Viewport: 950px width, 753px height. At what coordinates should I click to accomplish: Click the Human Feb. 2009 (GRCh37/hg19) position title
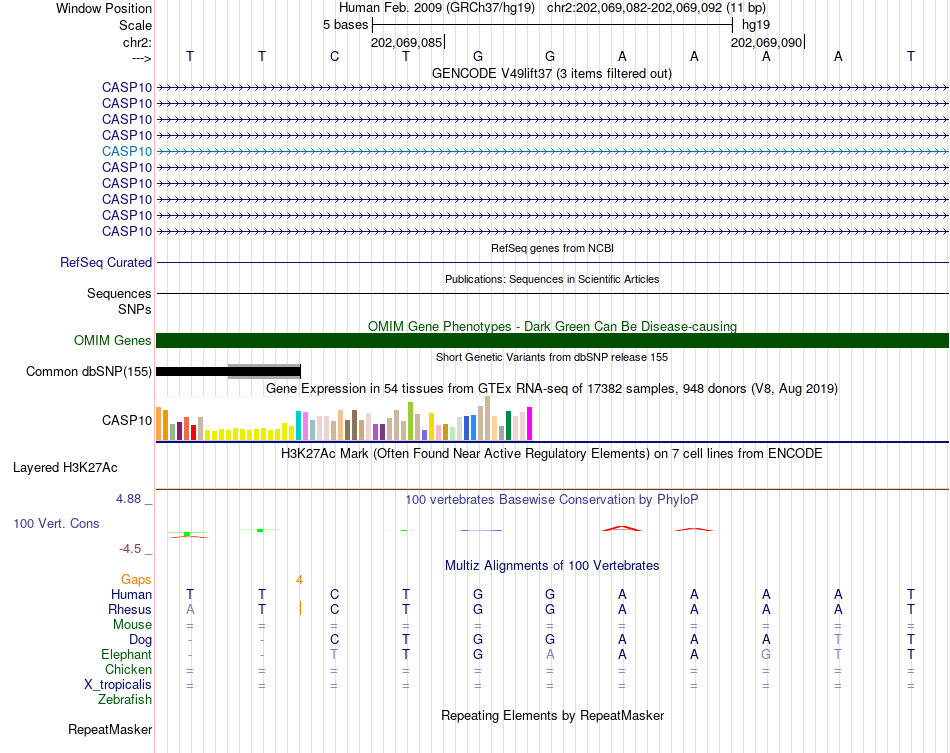[x=437, y=8]
